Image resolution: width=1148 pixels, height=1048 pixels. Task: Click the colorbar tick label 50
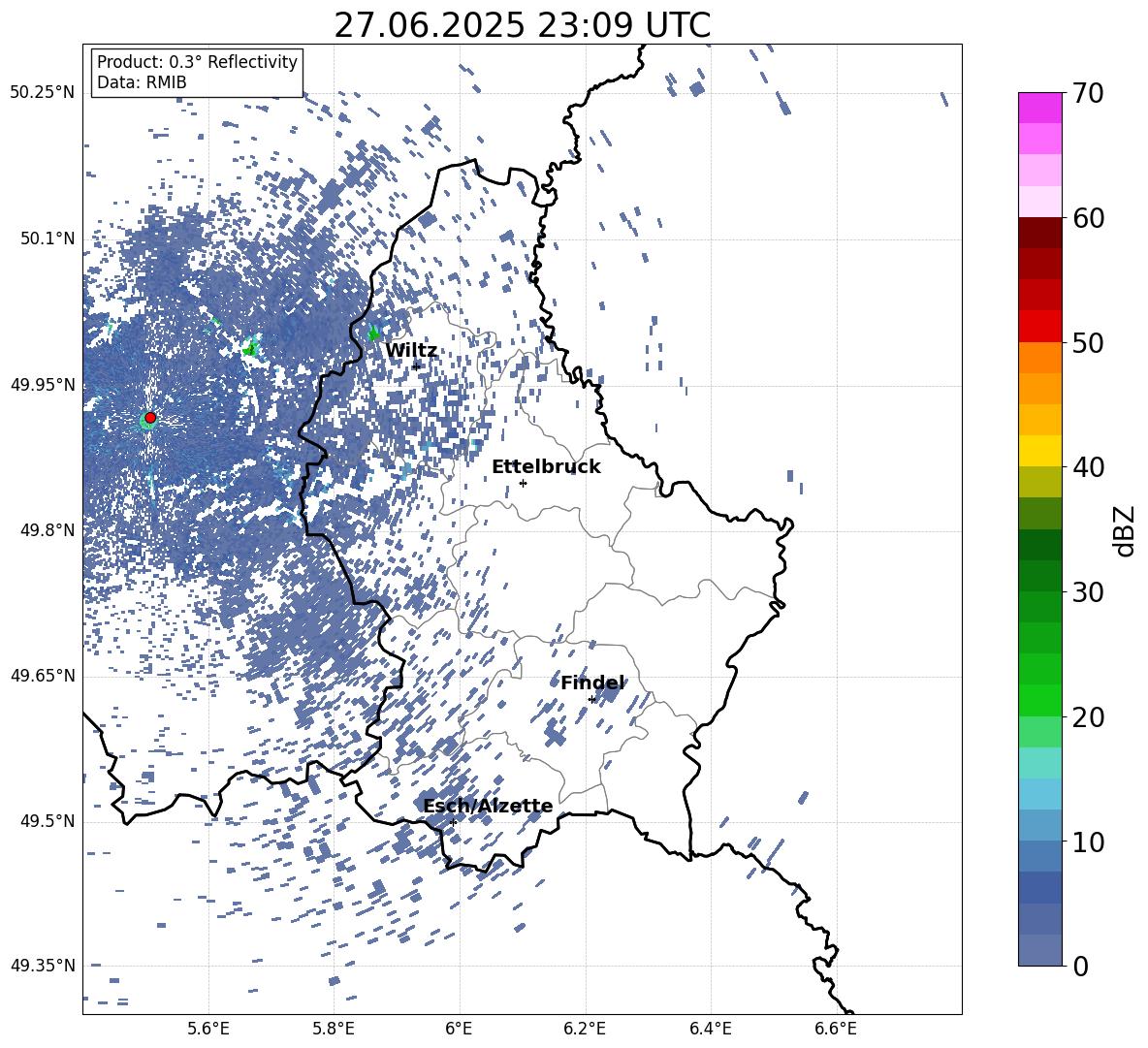[1088, 343]
